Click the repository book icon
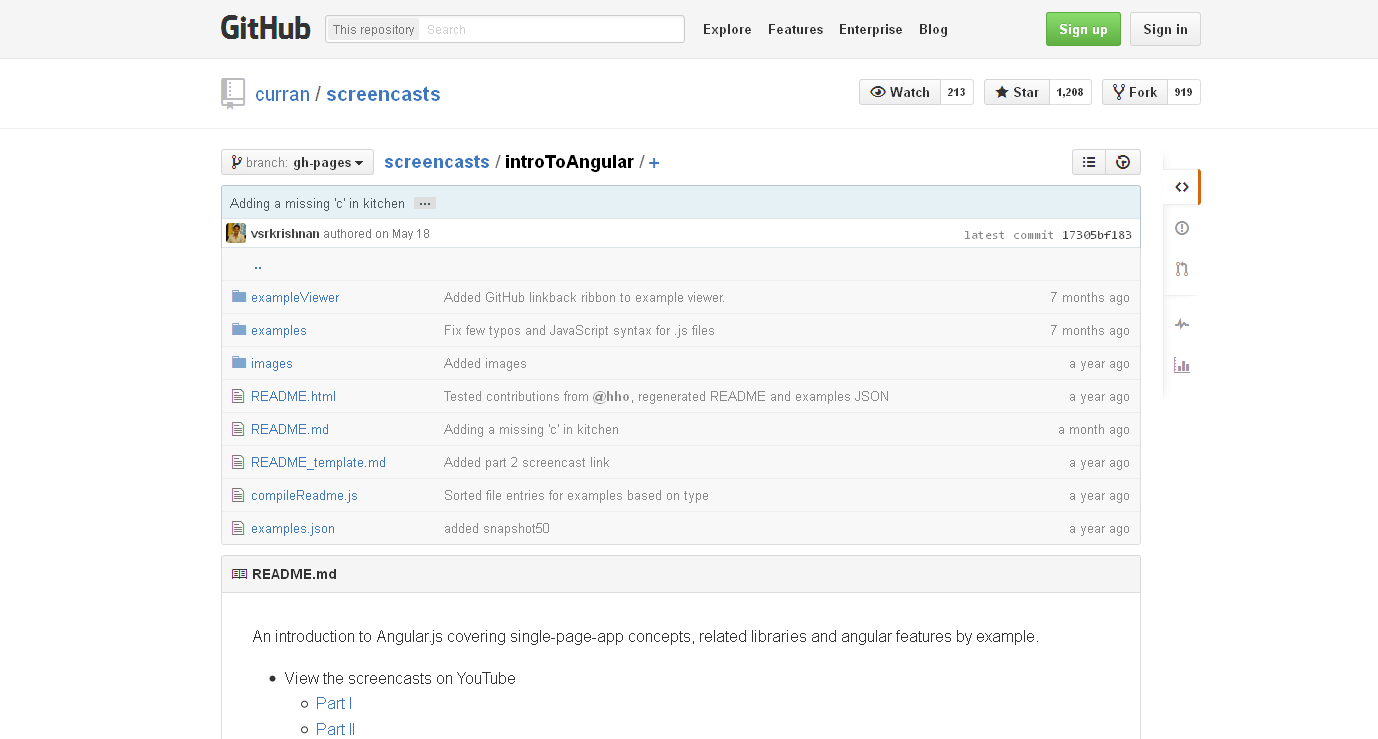1378x739 pixels. click(x=232, y=93)
